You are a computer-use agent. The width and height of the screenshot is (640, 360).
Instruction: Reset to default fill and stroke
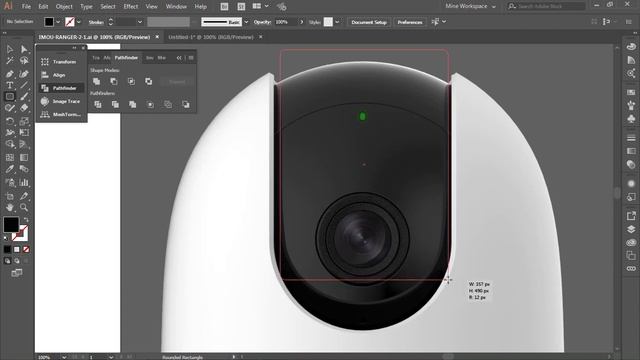(x=6, y=238)
